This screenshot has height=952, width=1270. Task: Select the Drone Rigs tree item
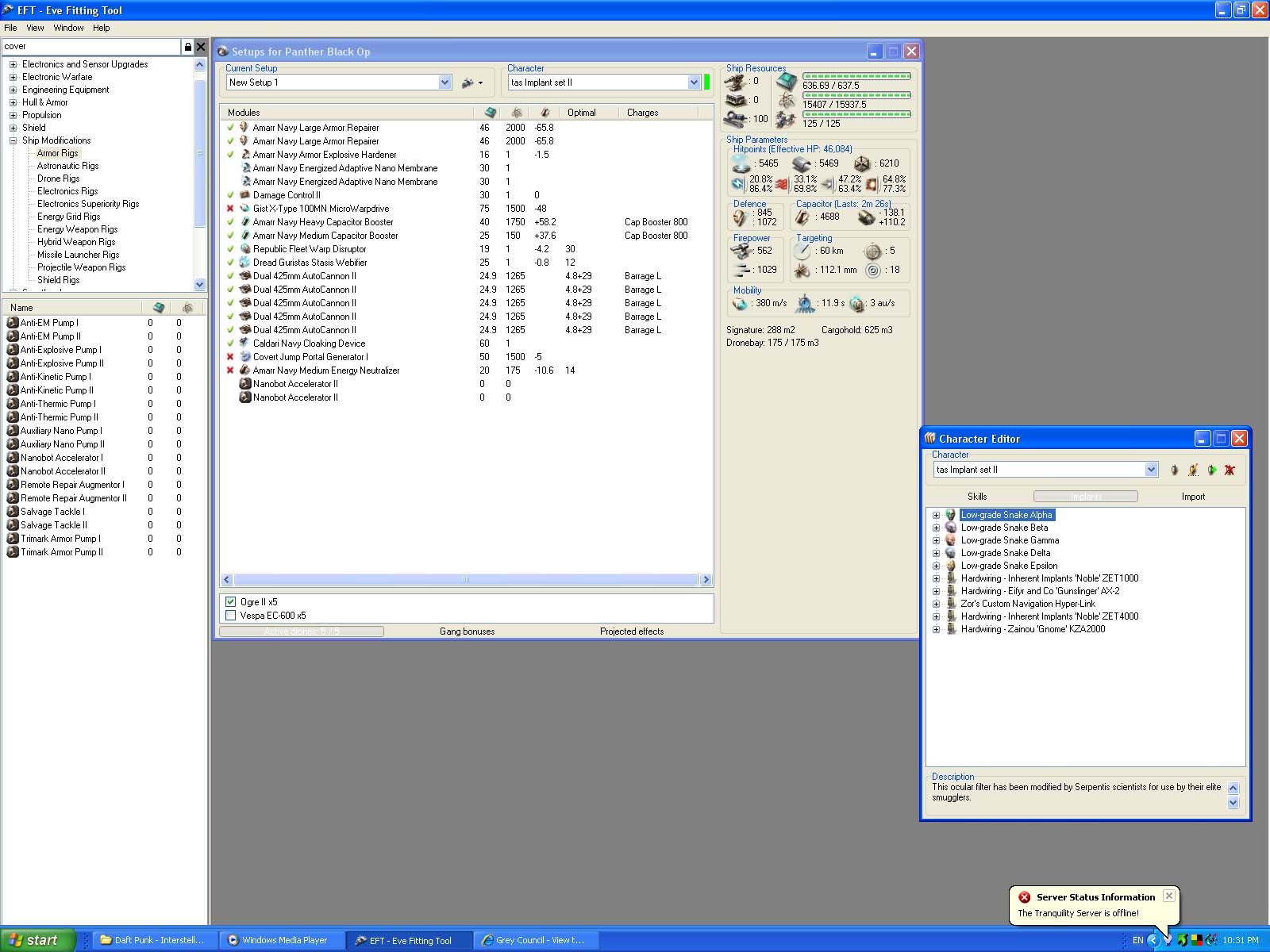(58, 178)
